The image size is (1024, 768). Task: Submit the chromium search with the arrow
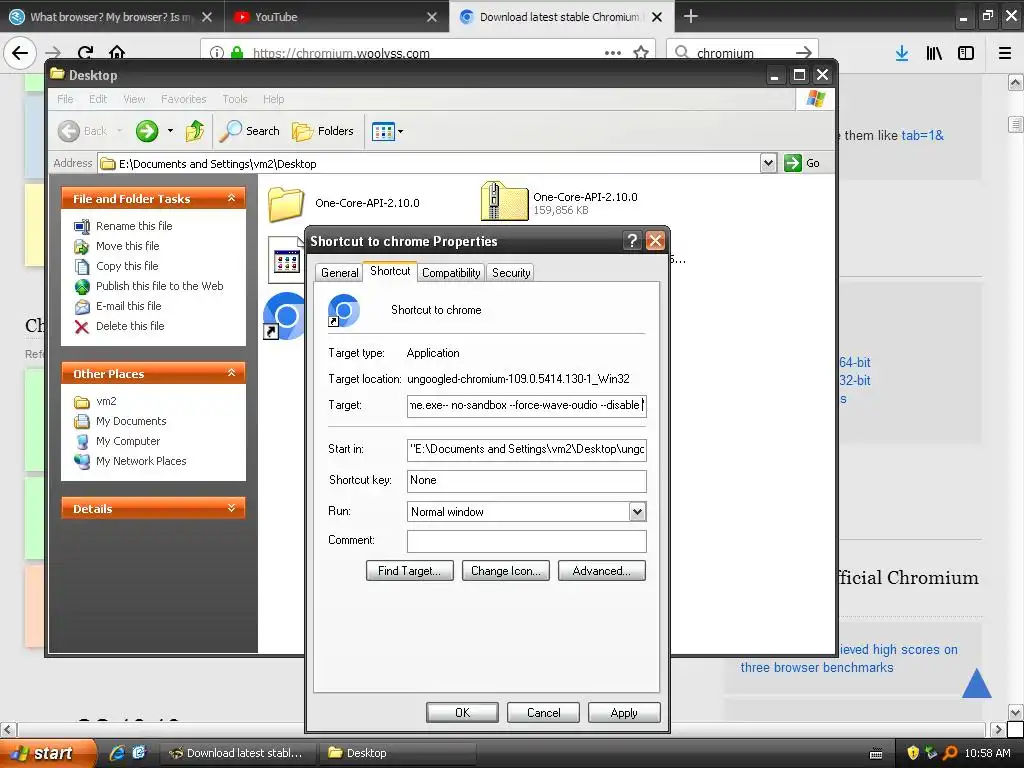coord(804,53)
